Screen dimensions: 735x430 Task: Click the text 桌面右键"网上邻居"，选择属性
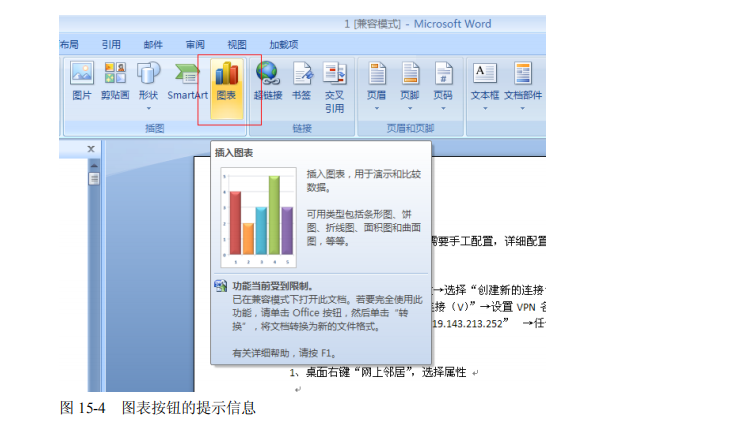point(386,372)
